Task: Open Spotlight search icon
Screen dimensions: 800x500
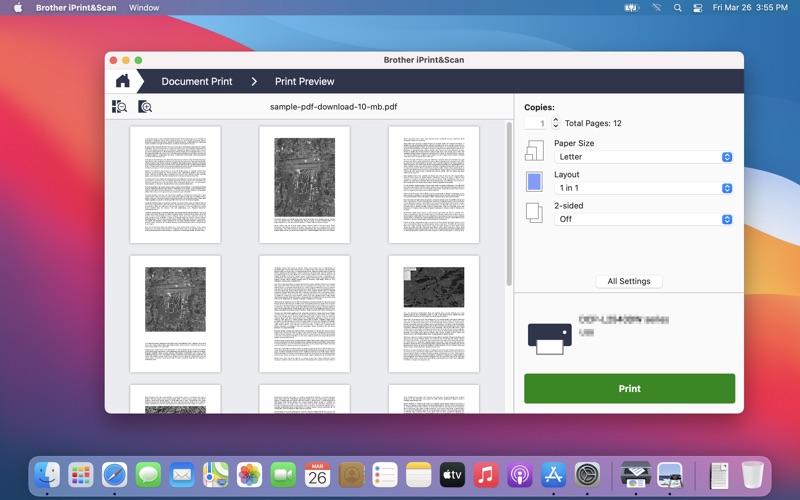Action: click(x=678, y=8)
